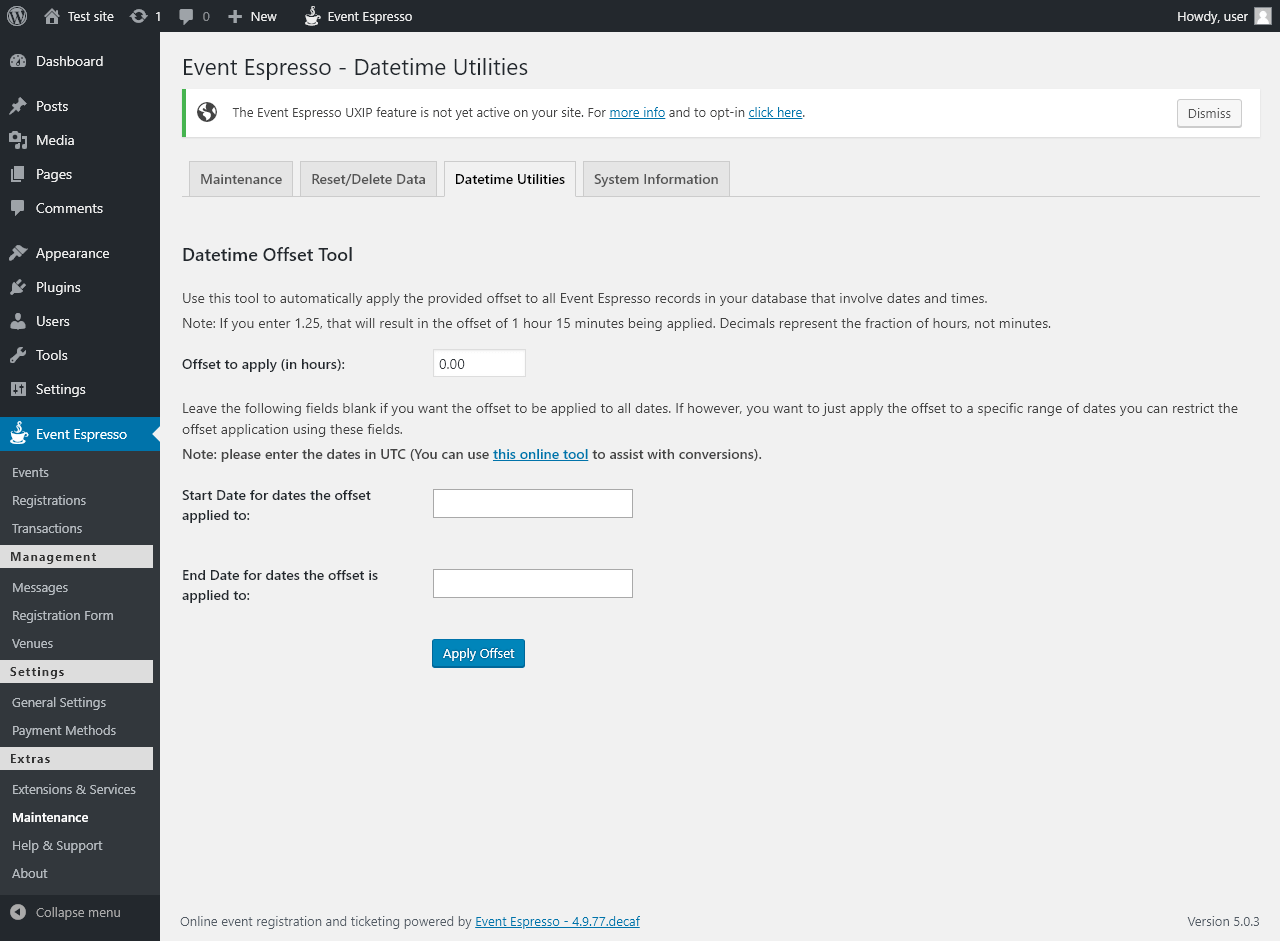Open the online tool link
This screenshot has height=941, width=1280.
(540, 454)
